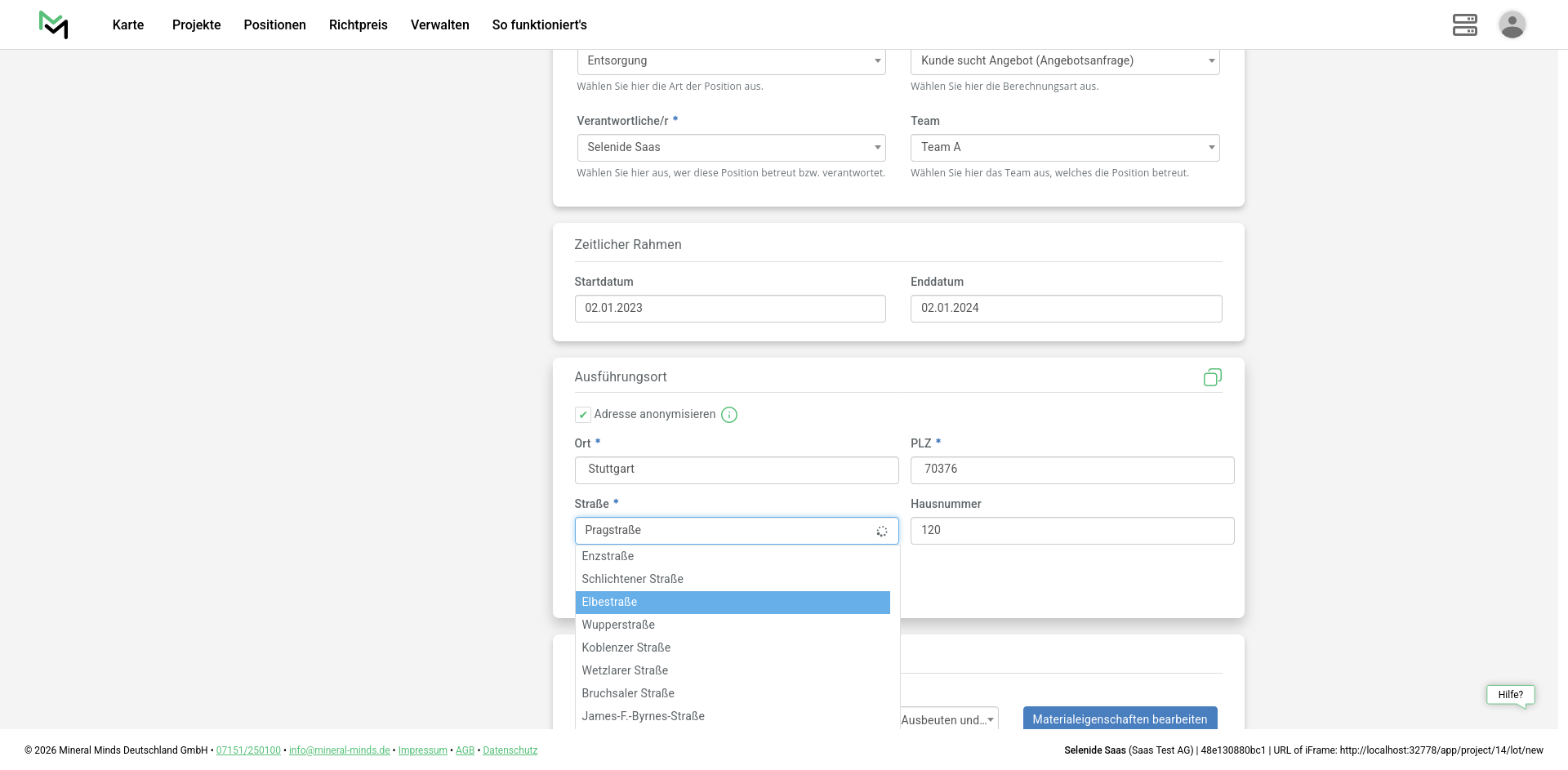Click into the PLZ input field

pos(1071,470)
